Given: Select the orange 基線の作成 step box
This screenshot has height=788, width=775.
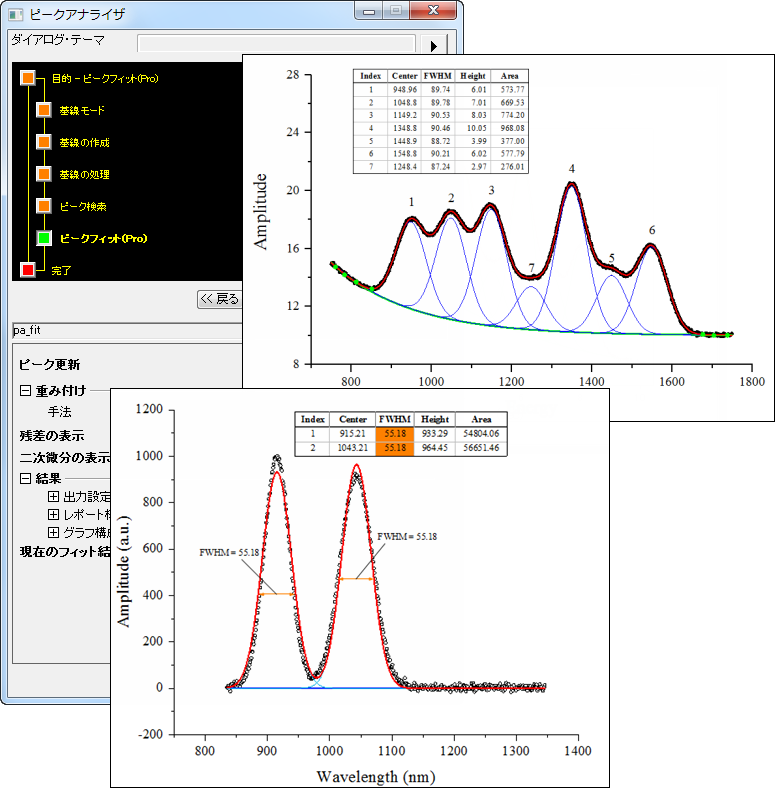Looking at the screenshot, I should point(44,142).
